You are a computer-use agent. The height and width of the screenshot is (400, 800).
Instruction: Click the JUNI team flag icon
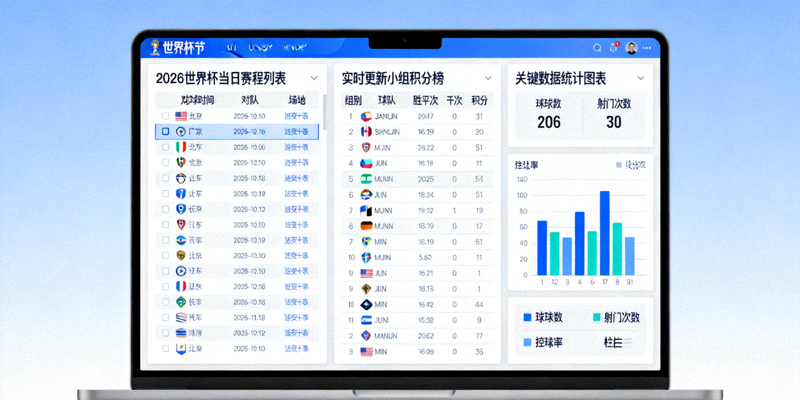click(x=366, y=320)
